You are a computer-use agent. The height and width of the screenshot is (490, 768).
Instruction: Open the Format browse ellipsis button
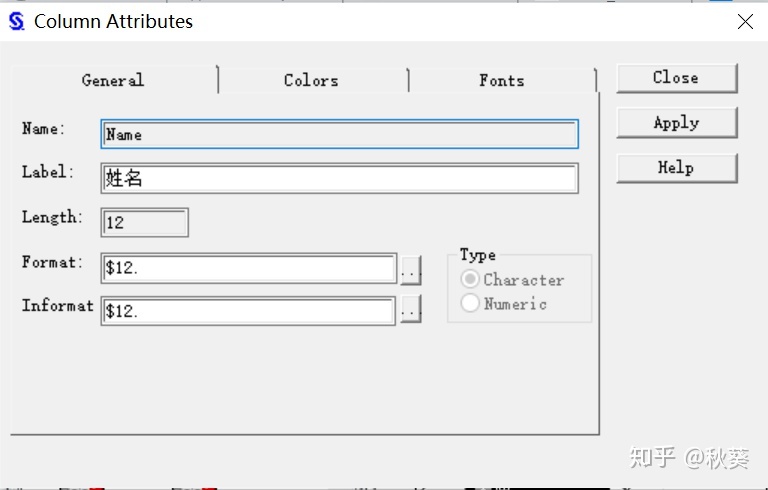tap(410, 270)
